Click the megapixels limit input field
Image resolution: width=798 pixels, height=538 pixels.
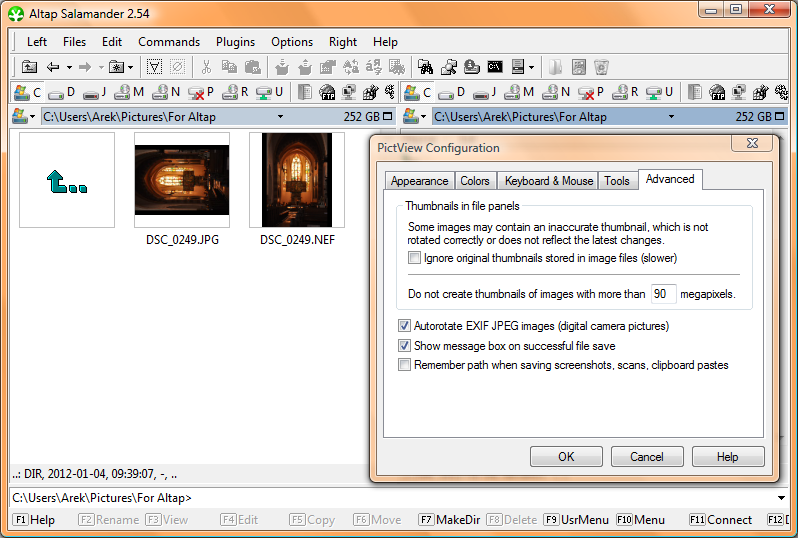click(664, 294)
